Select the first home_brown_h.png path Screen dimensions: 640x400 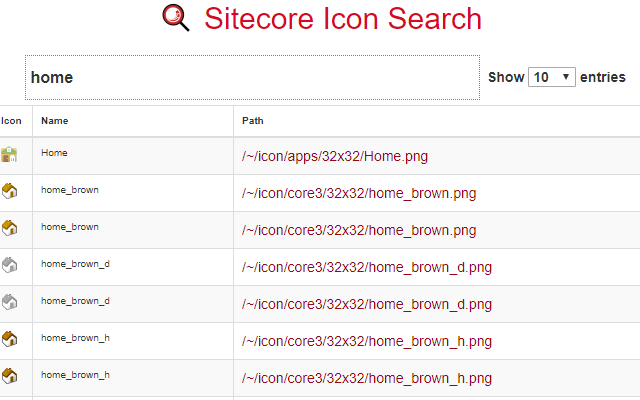click(367, 342)
